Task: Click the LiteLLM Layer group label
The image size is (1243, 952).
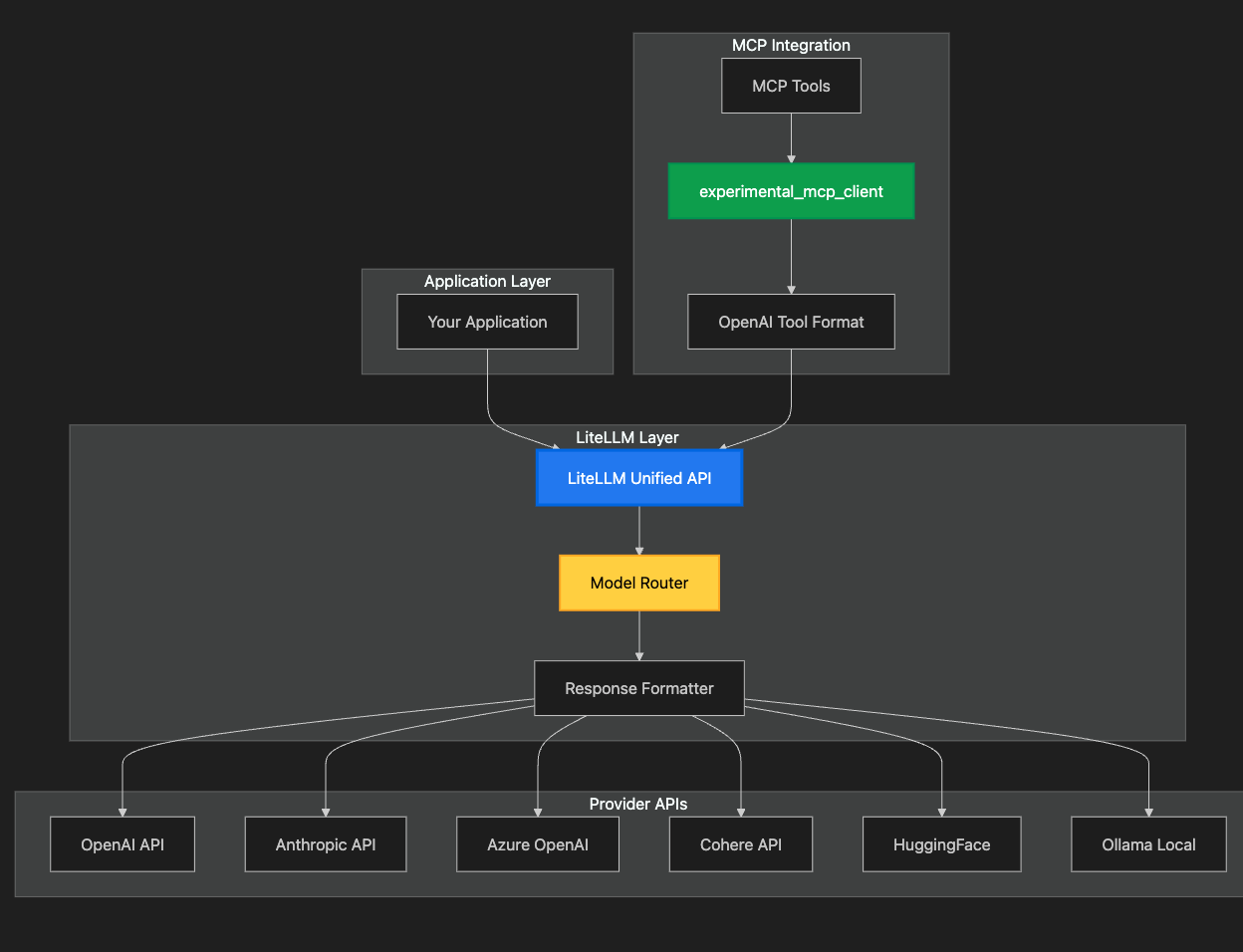Action: 627,437
